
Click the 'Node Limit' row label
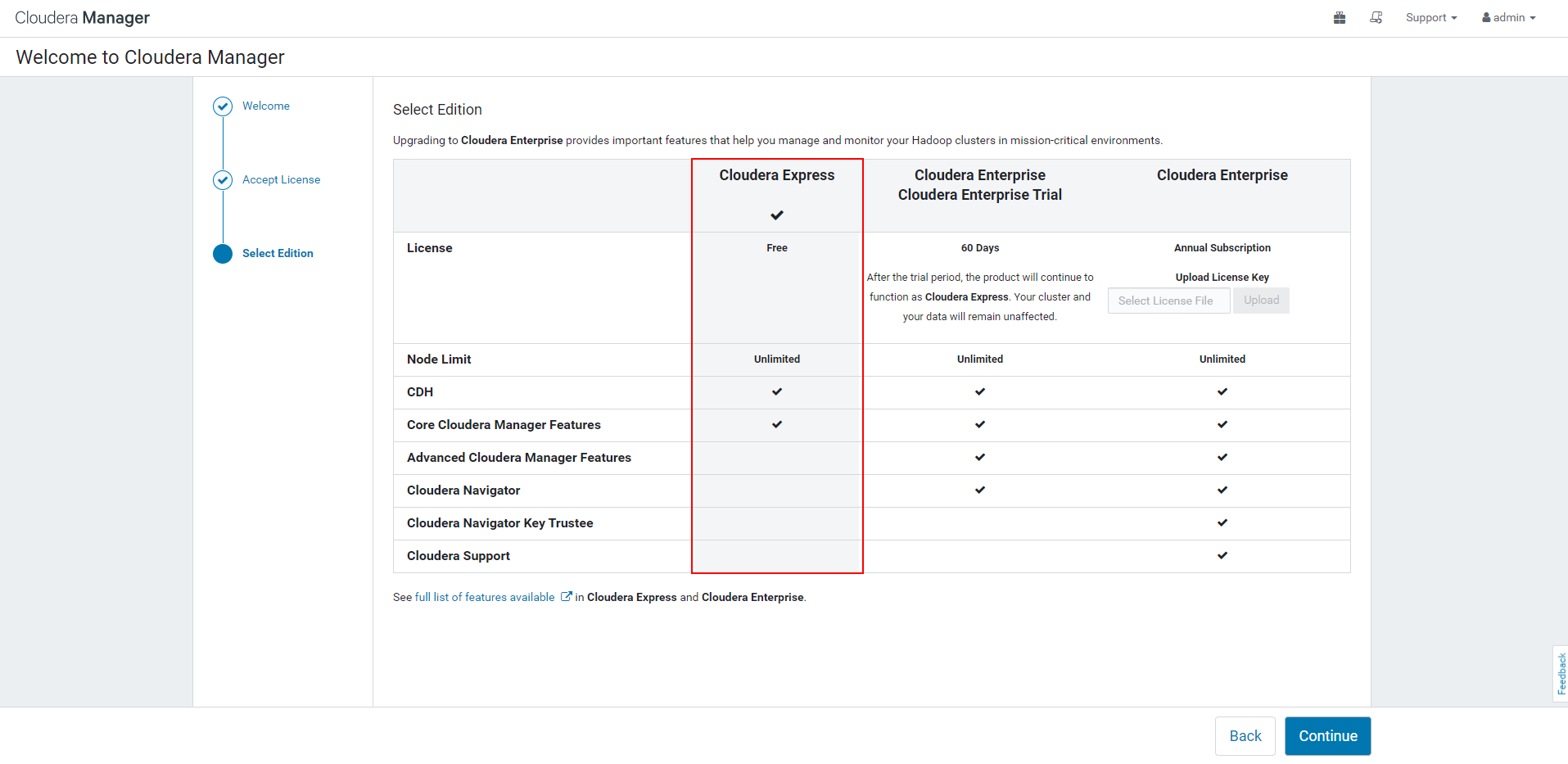click(x=439, y=359)
